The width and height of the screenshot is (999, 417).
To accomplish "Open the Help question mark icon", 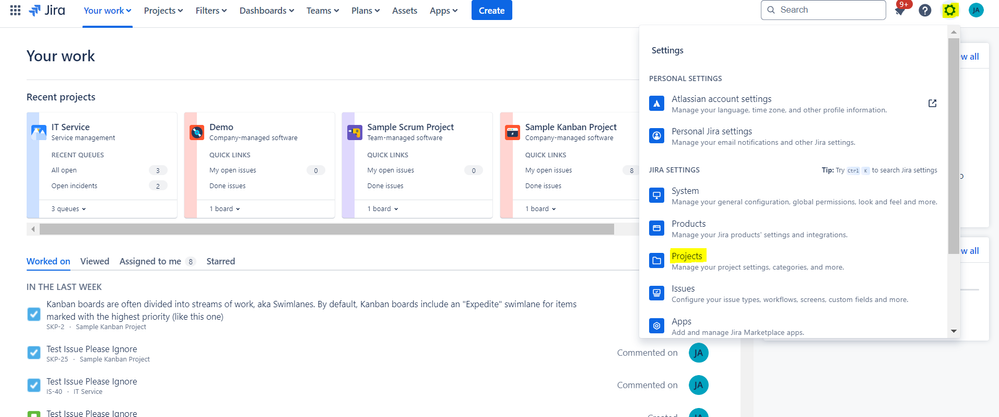I will (x=925, y=10).
